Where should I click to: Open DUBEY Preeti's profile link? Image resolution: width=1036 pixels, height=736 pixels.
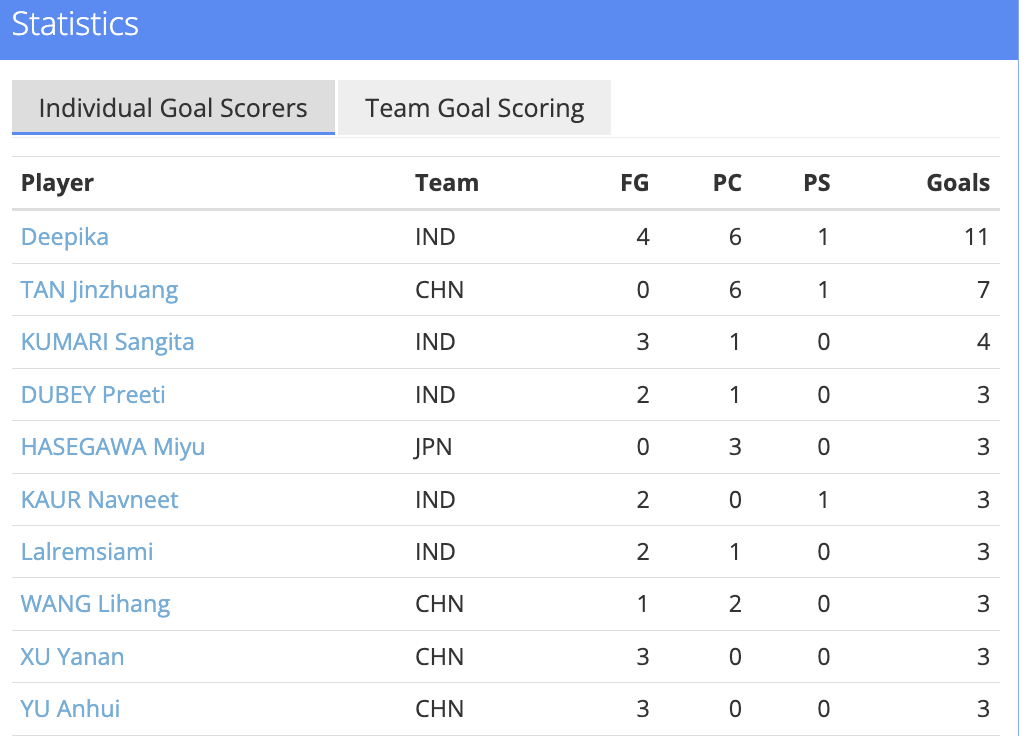pos(93,394)
